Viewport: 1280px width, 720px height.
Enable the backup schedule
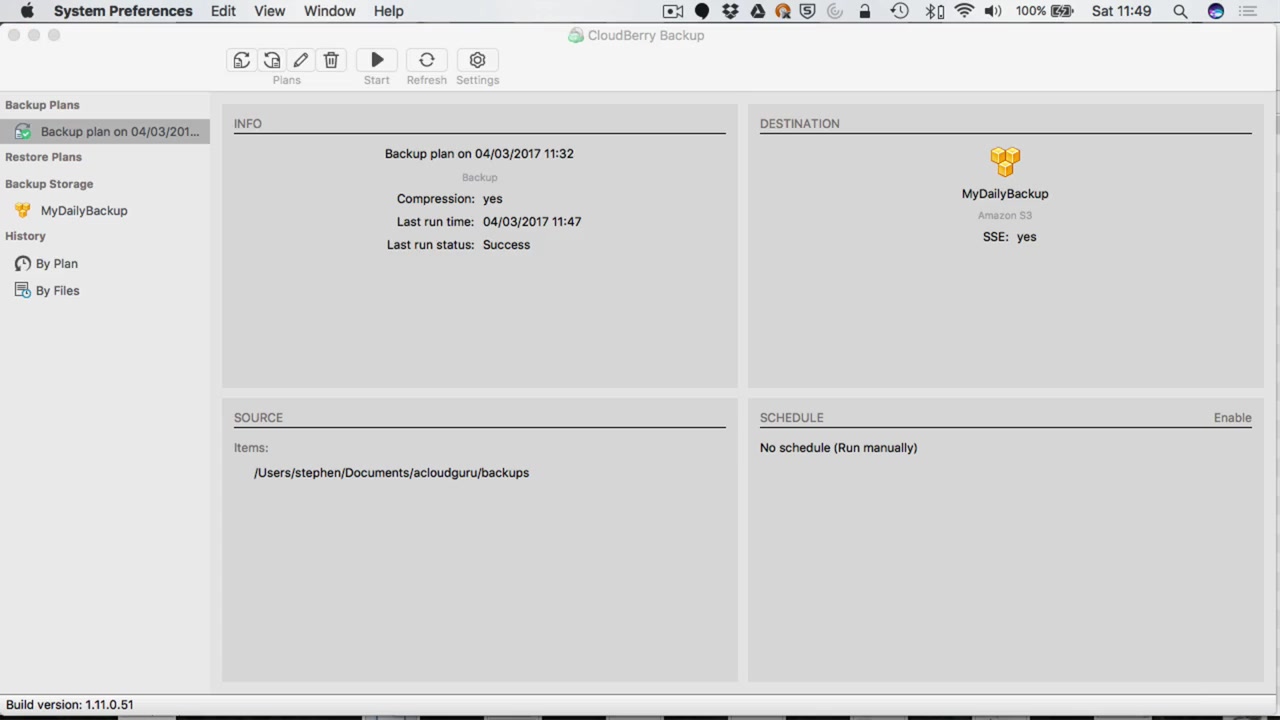coord(1232,417)
